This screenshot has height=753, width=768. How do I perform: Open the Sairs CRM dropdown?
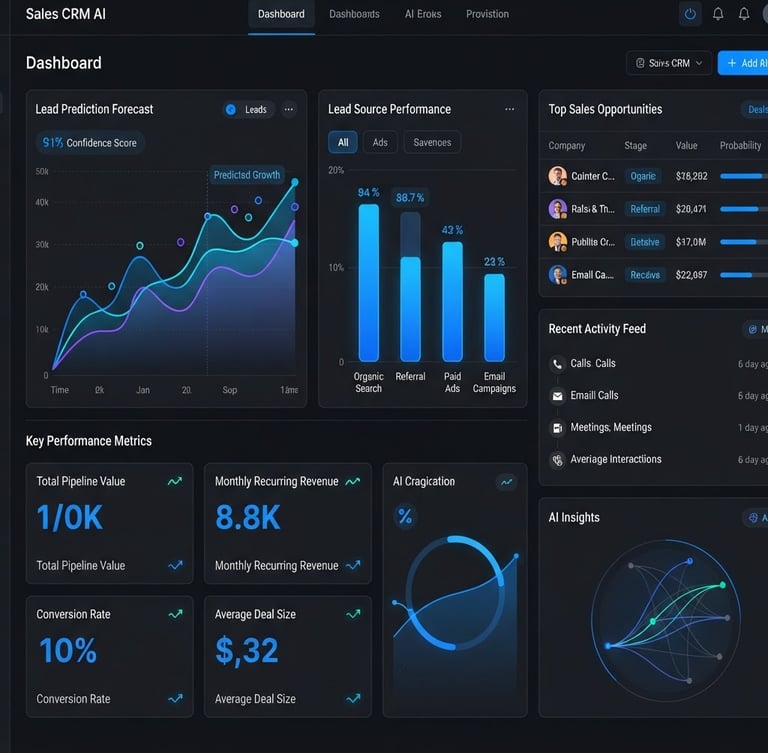click(669, 63)
